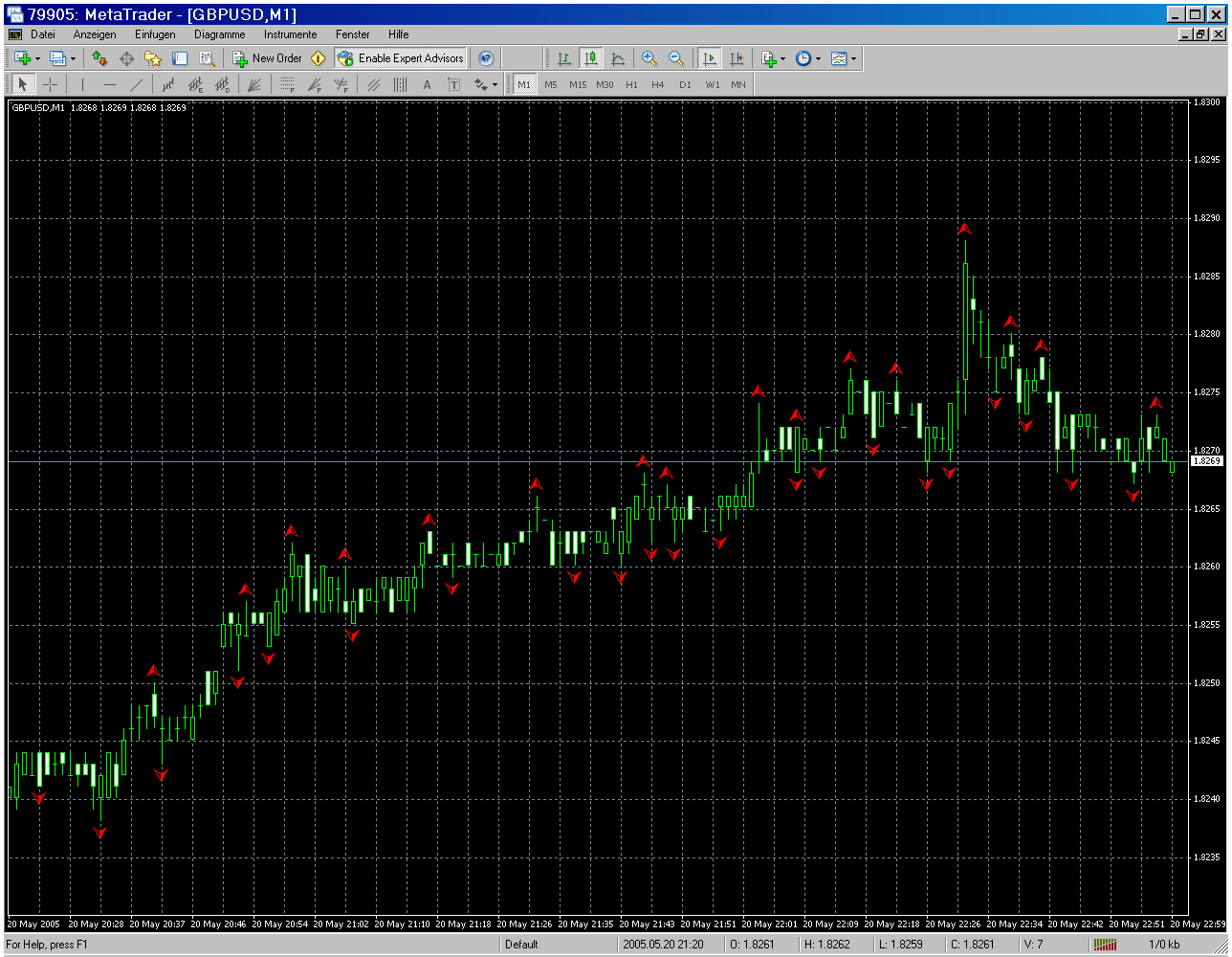Screen dimensions: 1232x957
Task: Draw a vertical line tool
Action: (x=82, y=84)
